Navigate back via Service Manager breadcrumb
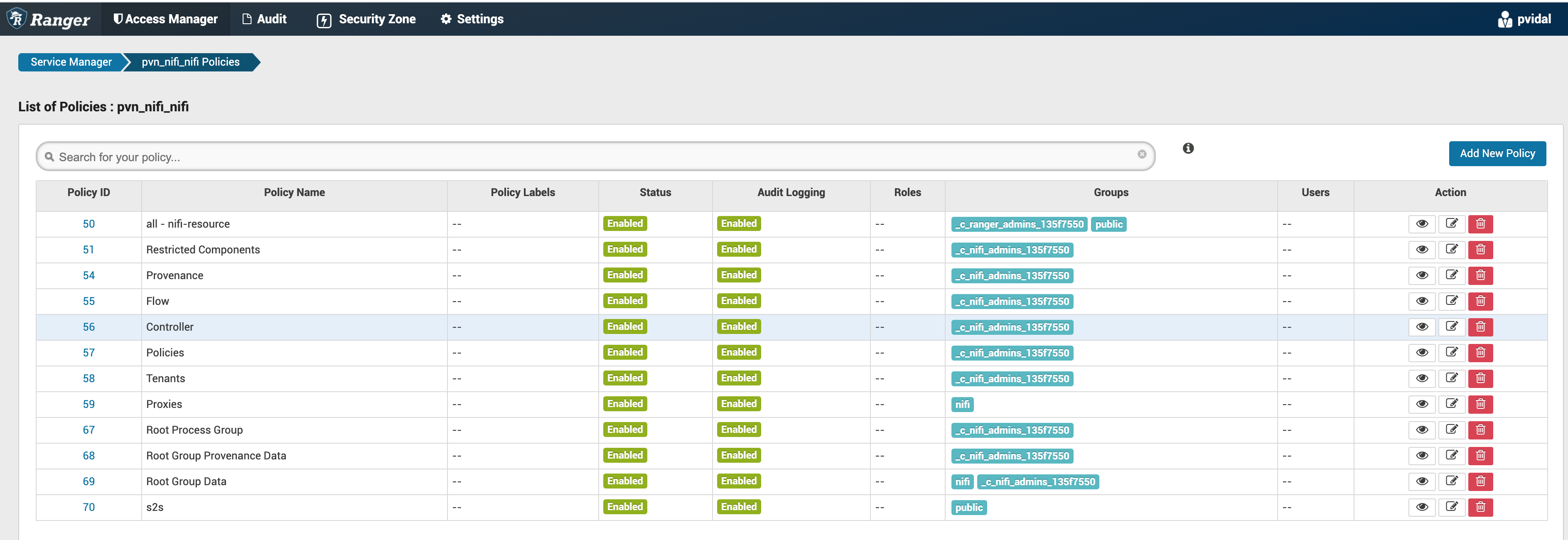The width and height of the screenshot is (1568, 540). tap(71, 62)
